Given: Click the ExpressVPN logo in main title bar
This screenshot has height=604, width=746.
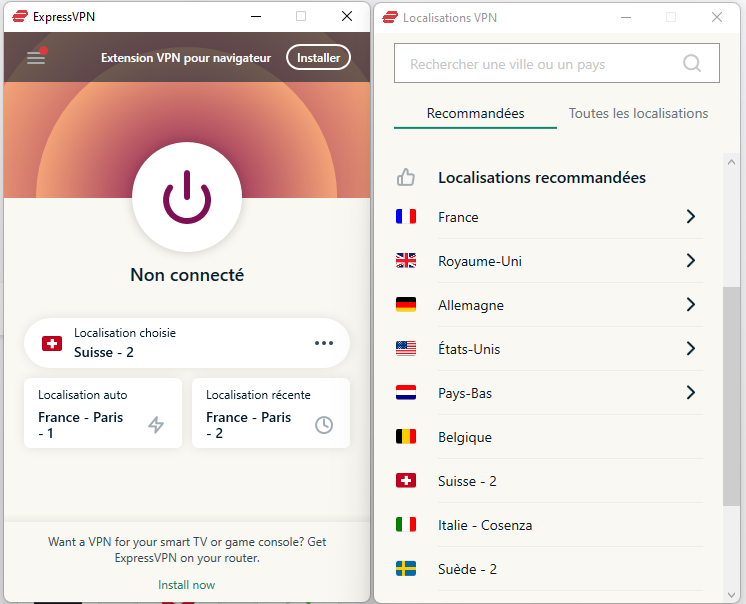Looking at the screenshot, I should coord(20,17).
